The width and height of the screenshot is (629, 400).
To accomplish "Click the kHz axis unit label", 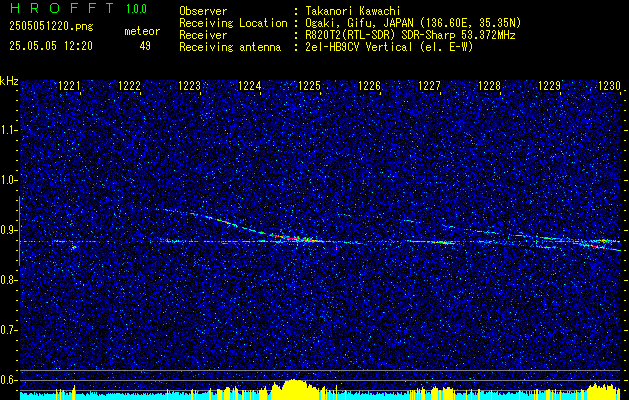I will point(9,81).
